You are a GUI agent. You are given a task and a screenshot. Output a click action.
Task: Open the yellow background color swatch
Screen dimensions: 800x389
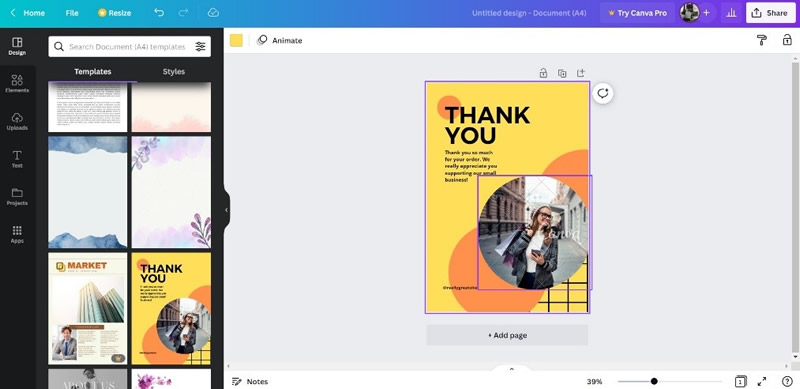click(x=236, y=40)
